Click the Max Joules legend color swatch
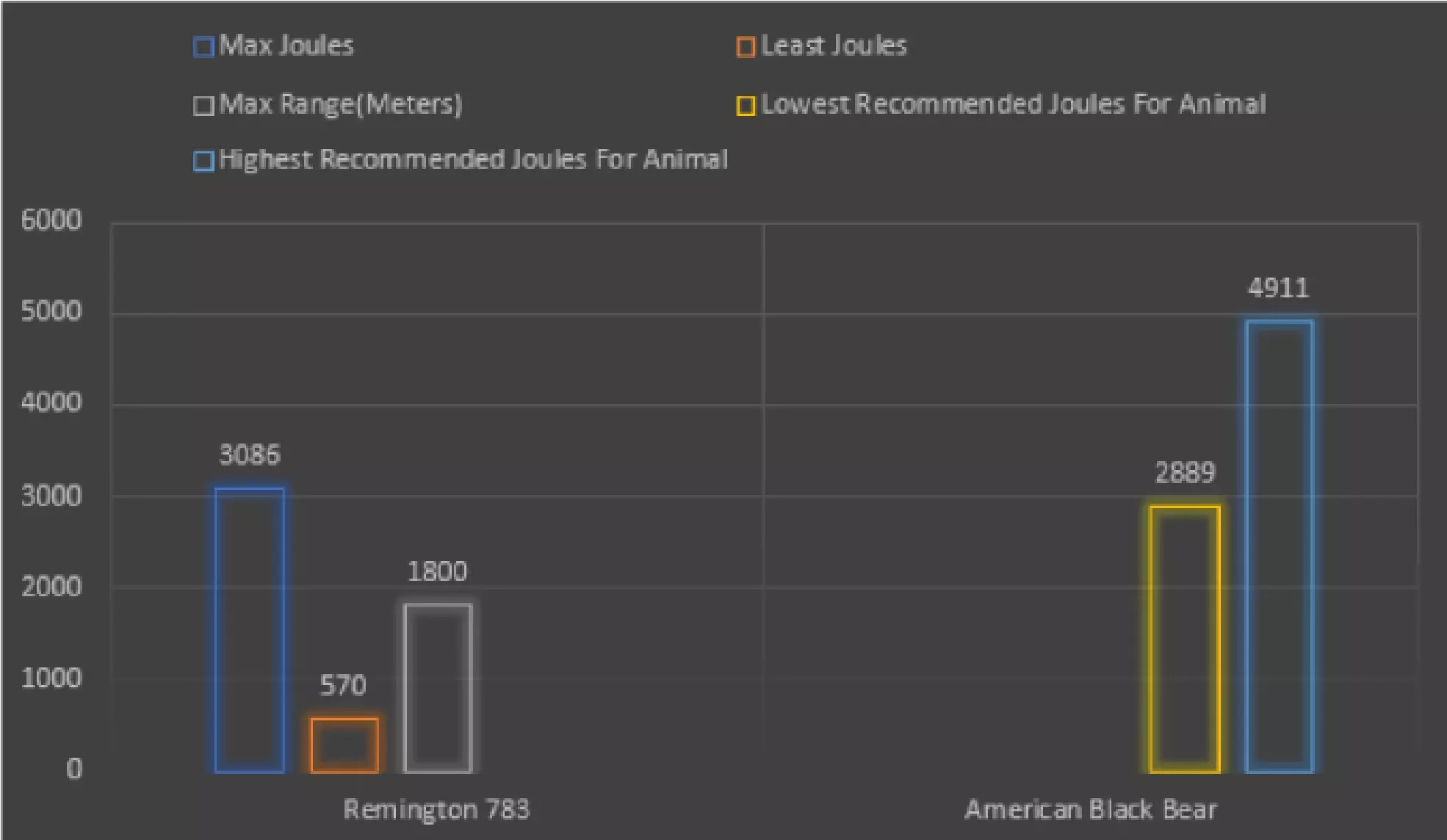 click(203, 47)
